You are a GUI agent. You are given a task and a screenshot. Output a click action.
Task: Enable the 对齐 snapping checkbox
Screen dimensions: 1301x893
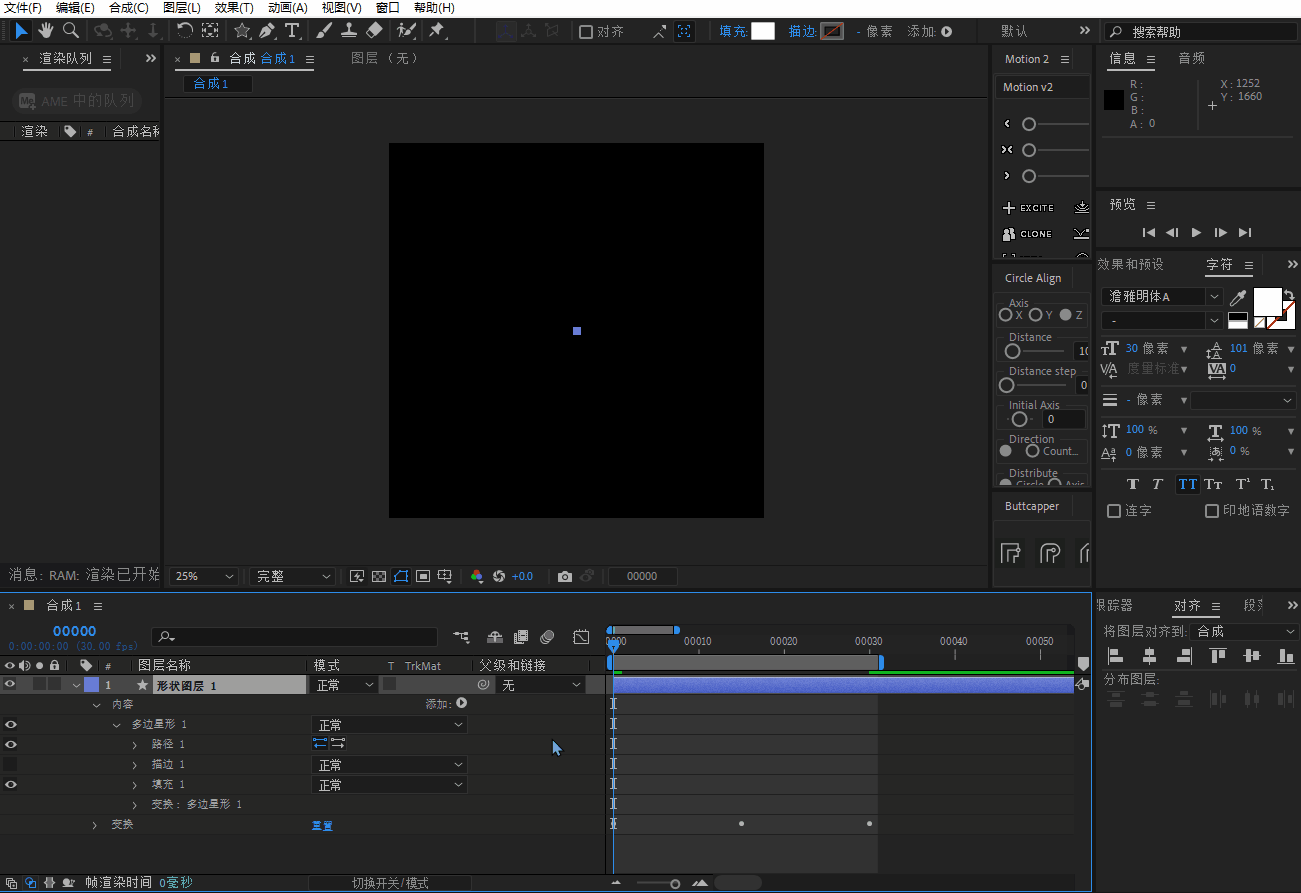tap(586, 32)
